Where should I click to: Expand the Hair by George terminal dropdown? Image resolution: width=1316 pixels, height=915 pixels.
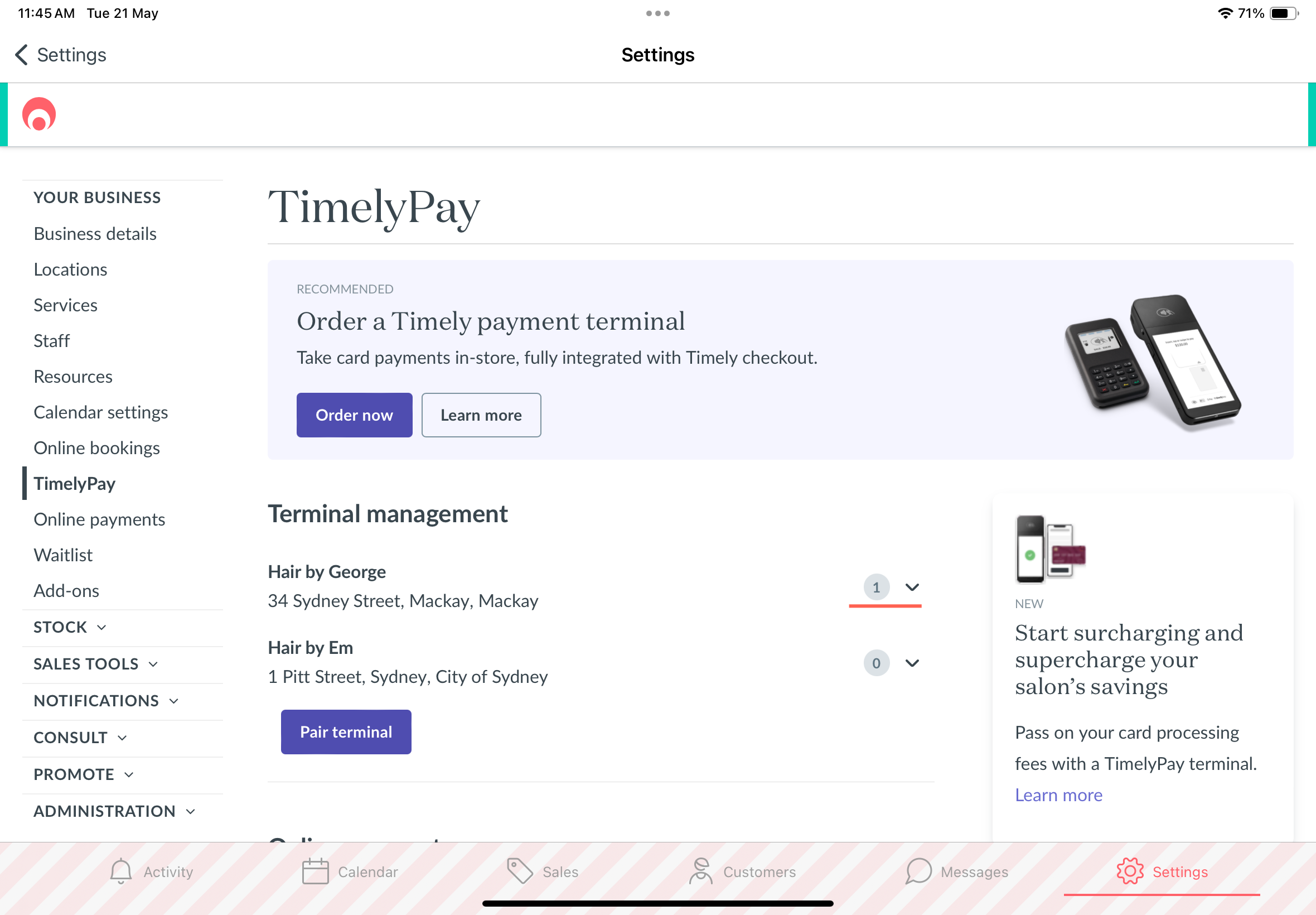coord(912,587)
